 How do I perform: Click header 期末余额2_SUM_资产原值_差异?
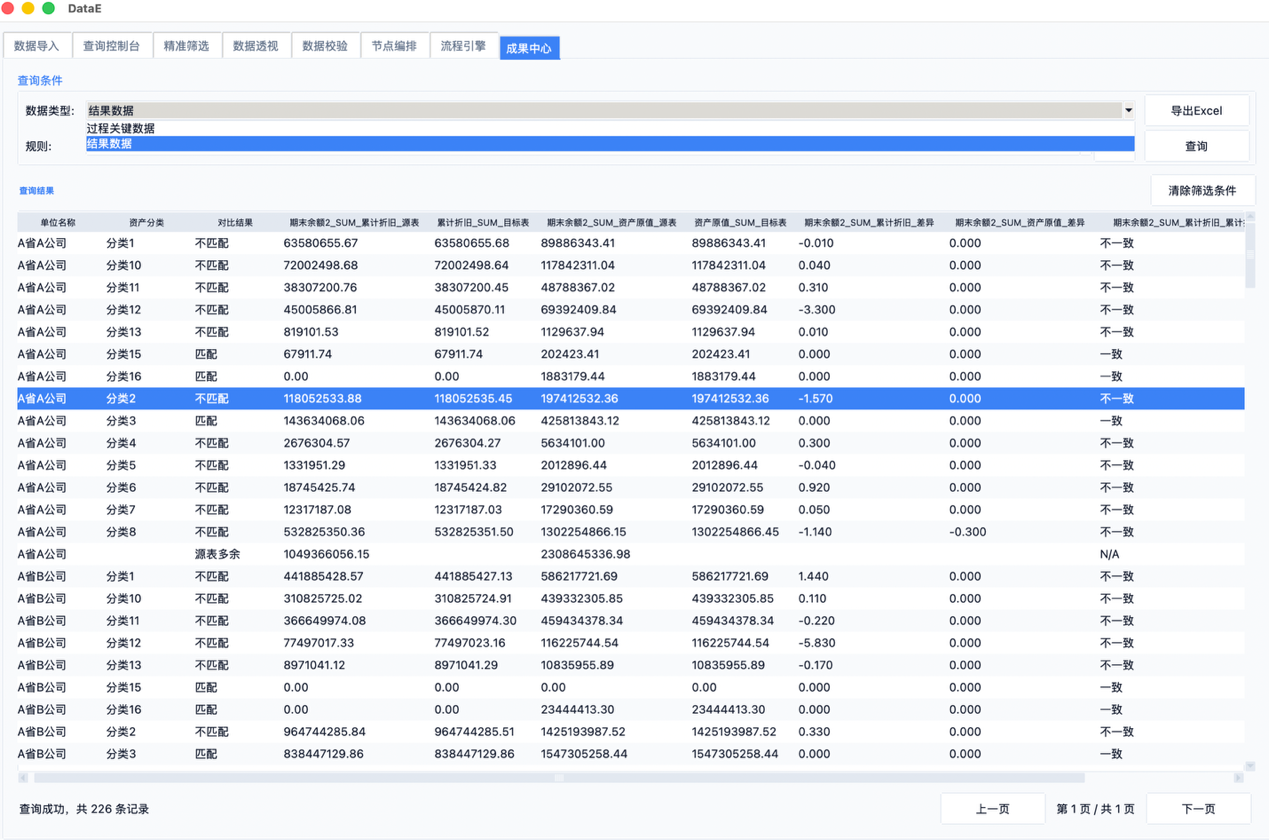tap(1020, 222)
